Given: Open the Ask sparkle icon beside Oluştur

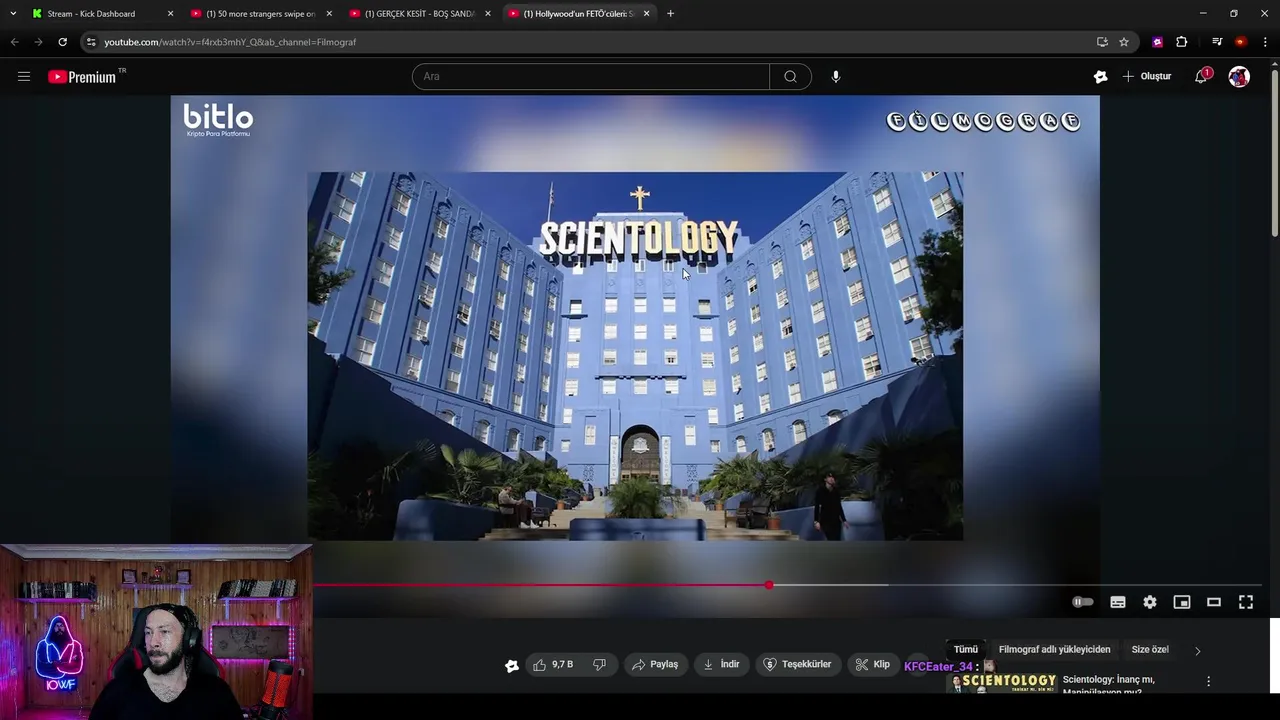Looking at the screenshot, I should click(1100, 77).
